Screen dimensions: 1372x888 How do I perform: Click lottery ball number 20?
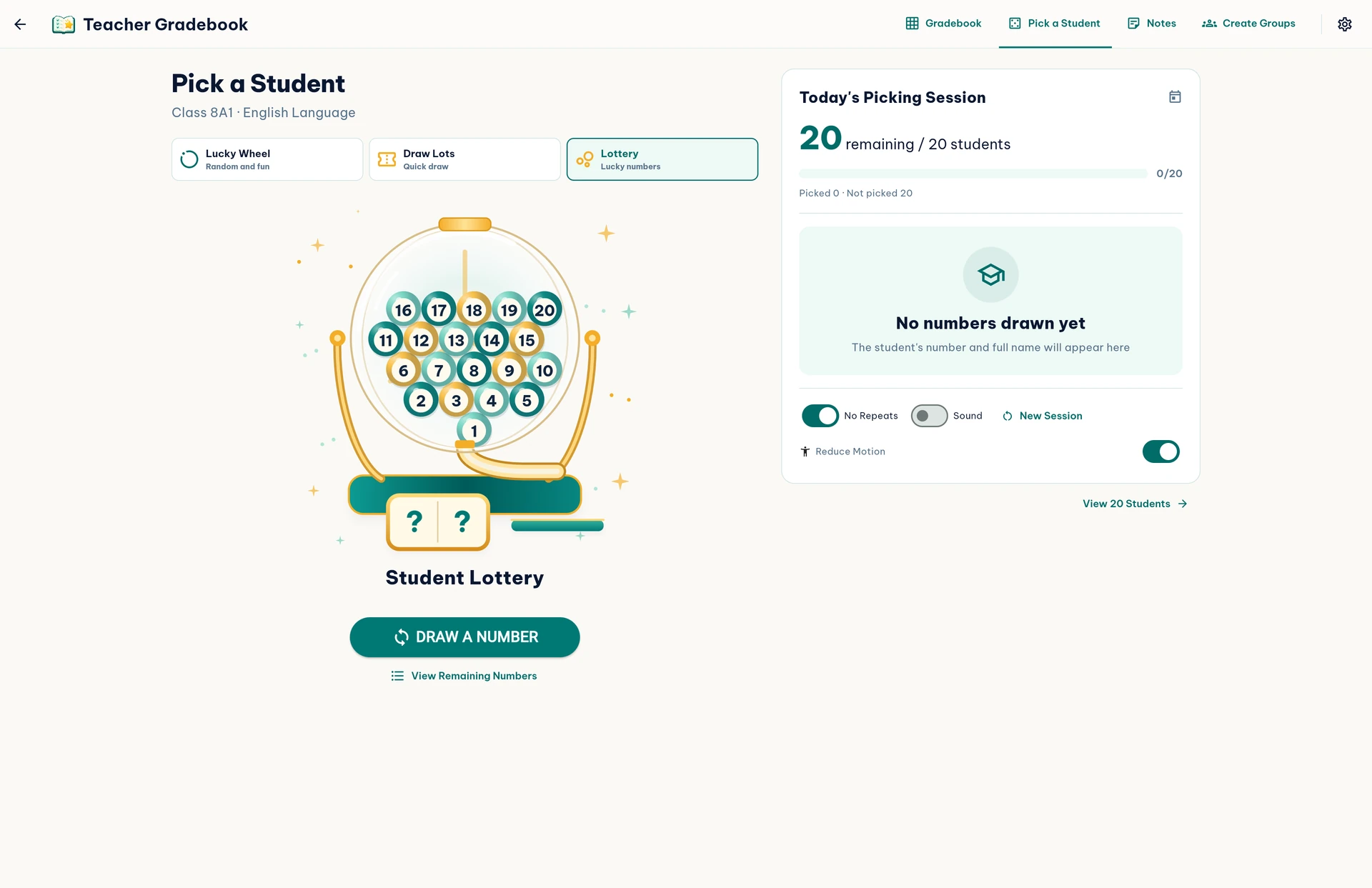[x=545, y=310]
